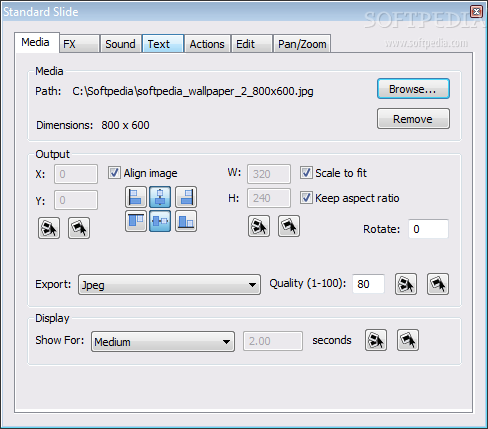The height and width of the screenshot is (429, 488).
Task: Open the Pan/Zoom tab
Action: pos(302,44)
